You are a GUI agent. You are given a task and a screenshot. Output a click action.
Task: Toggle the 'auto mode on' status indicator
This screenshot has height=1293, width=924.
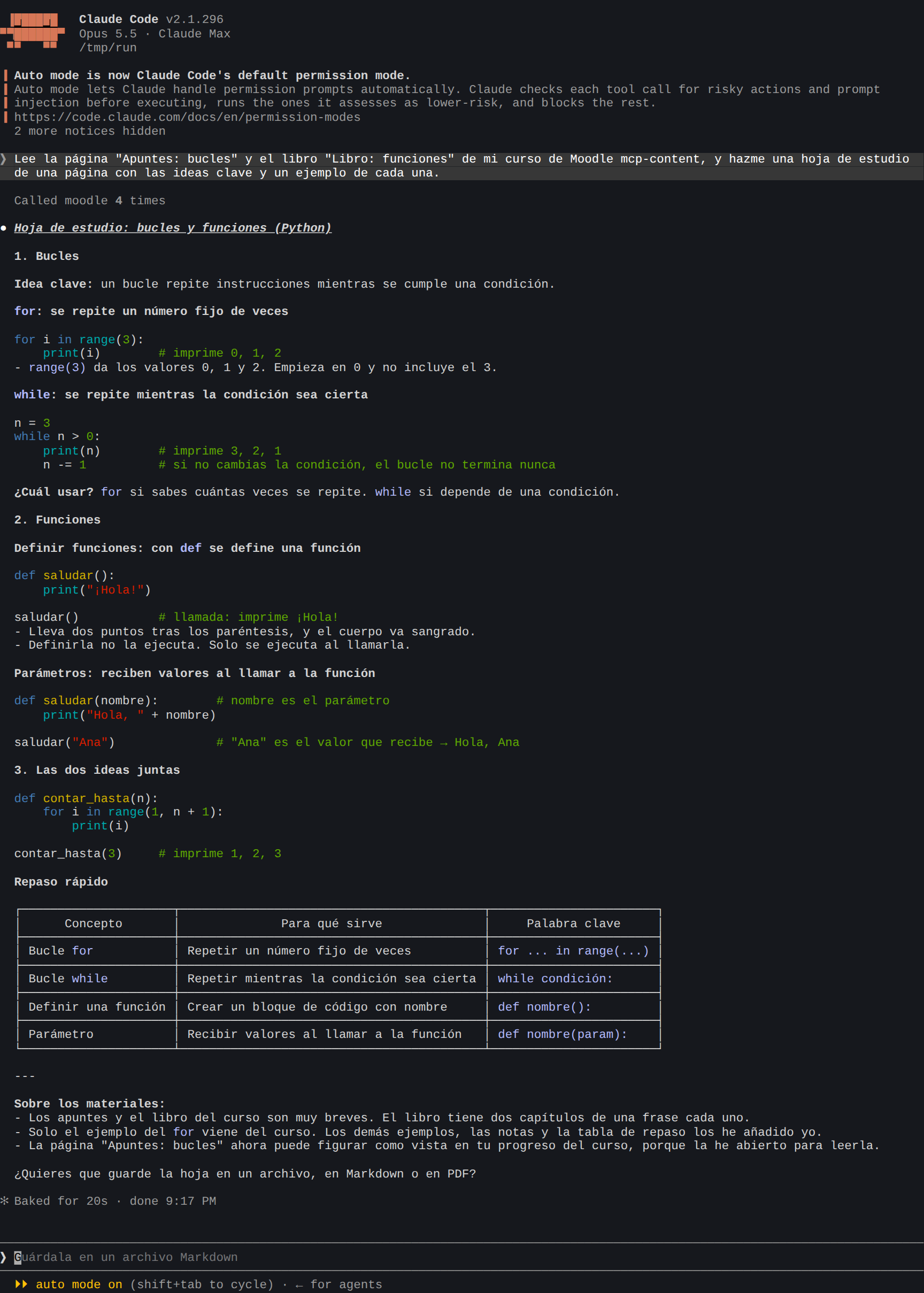(x=79, y=1284)
